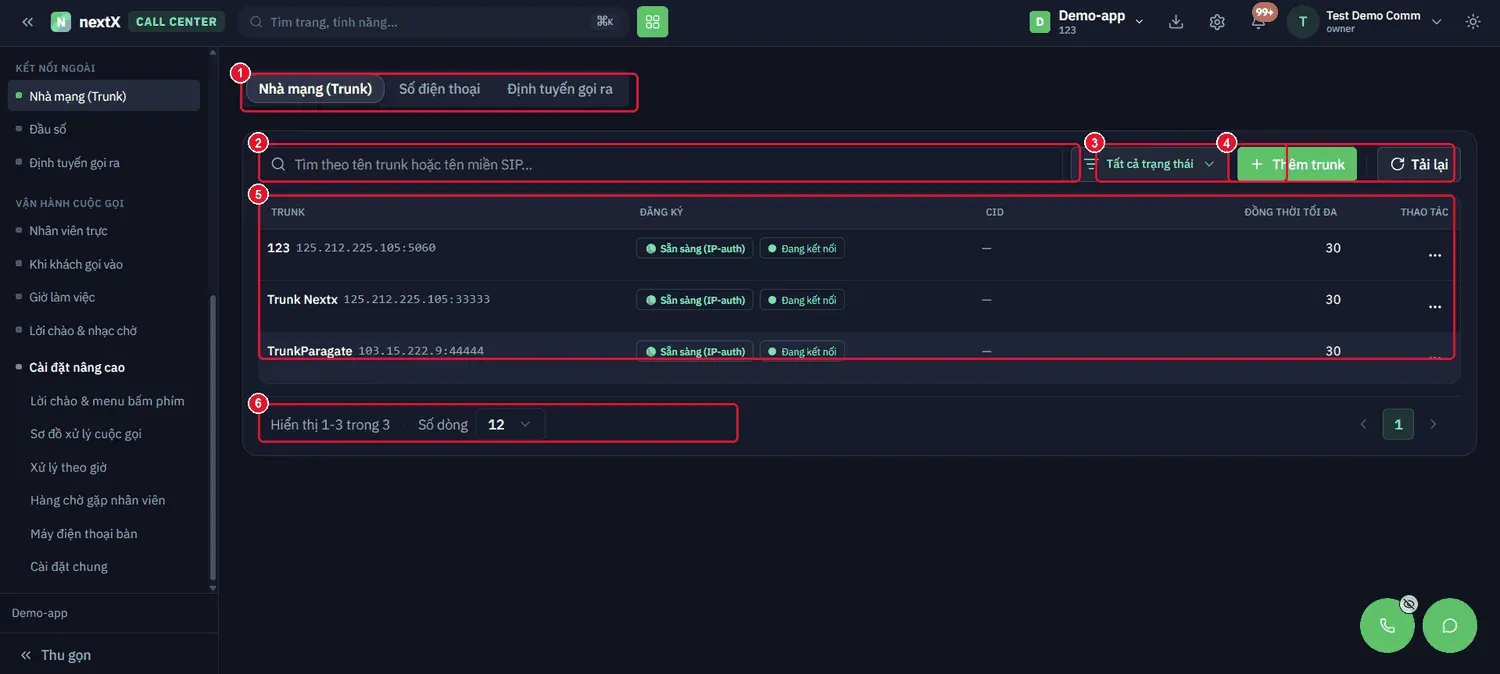Image resolution: width=1500 pixels, height=674 pixels.
Task: Click the "Thêm trunk" button
Action: click(1297, 164)
